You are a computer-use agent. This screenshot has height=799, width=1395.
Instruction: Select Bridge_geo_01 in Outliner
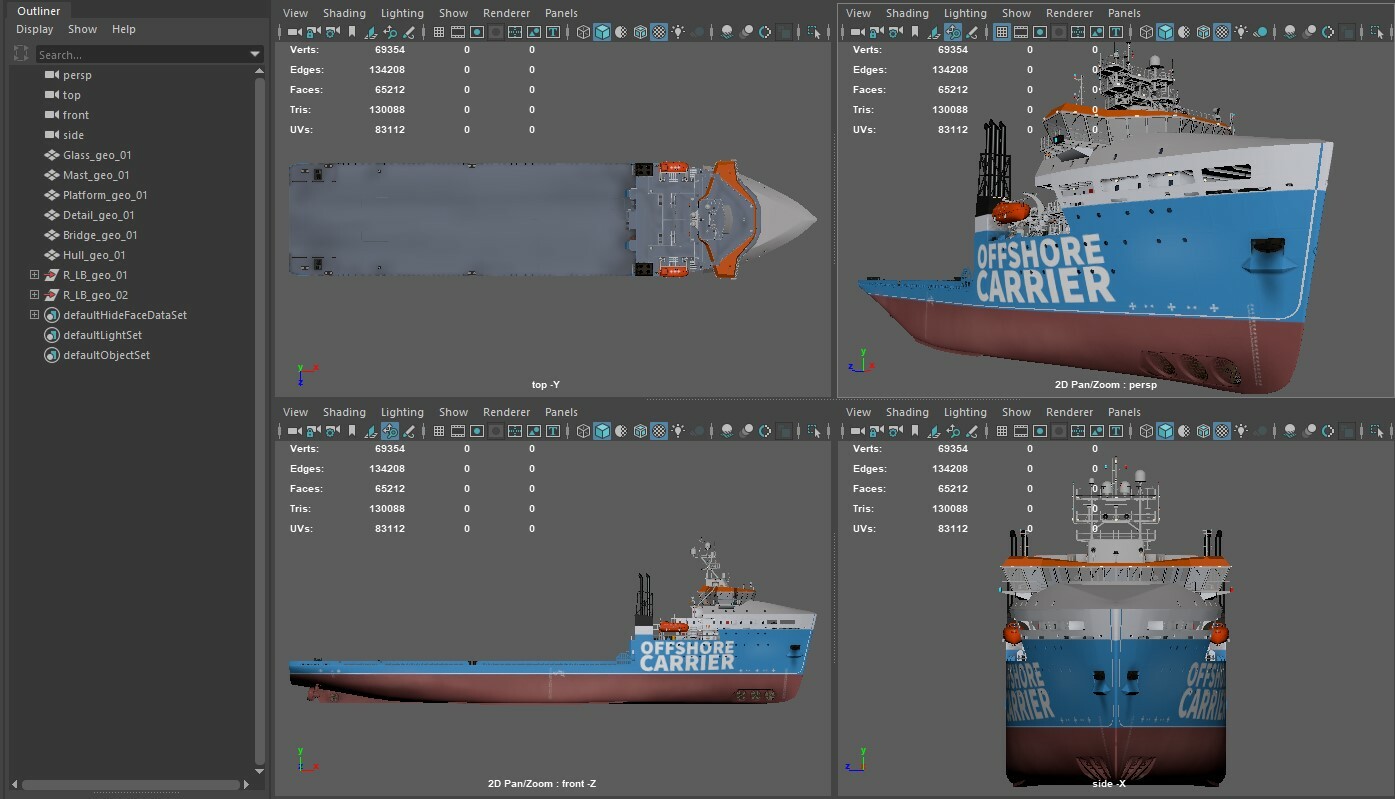coord(100,235)
